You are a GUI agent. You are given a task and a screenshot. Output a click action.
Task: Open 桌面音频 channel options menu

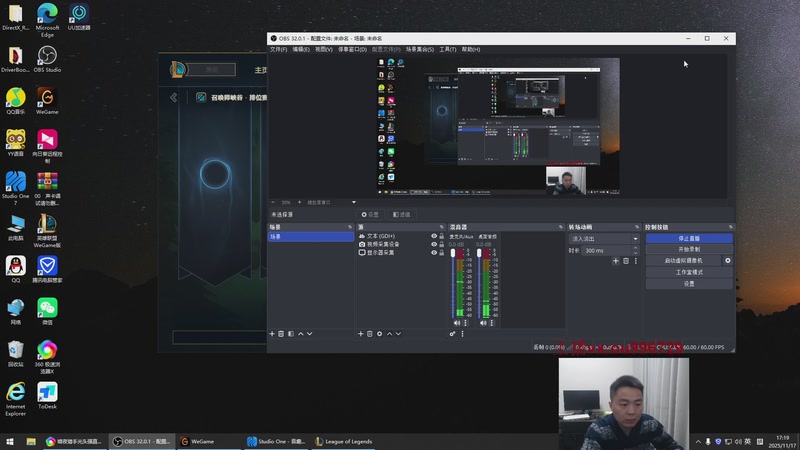point(492,323)
